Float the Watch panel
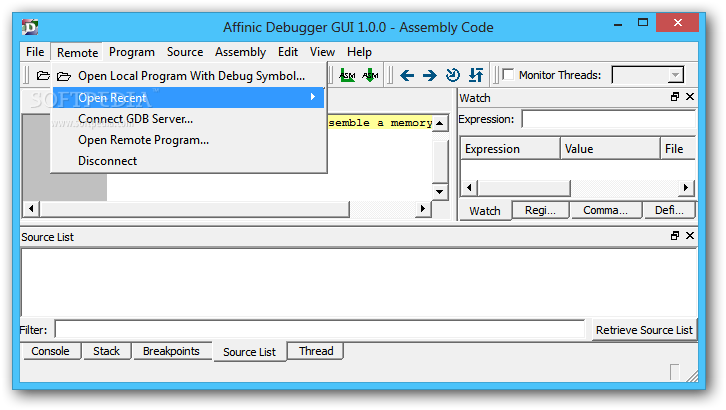 click(675, 97)
